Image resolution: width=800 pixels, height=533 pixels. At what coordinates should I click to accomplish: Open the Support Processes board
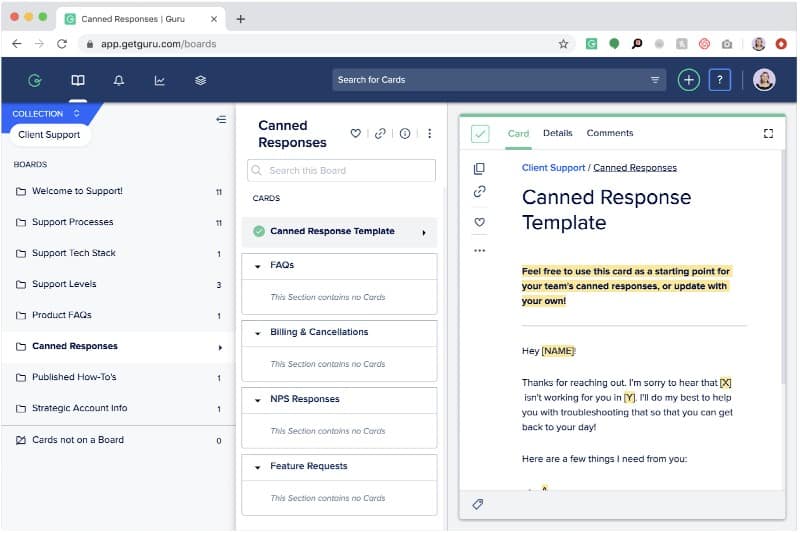pyautogui.click(x=118, y=222)
